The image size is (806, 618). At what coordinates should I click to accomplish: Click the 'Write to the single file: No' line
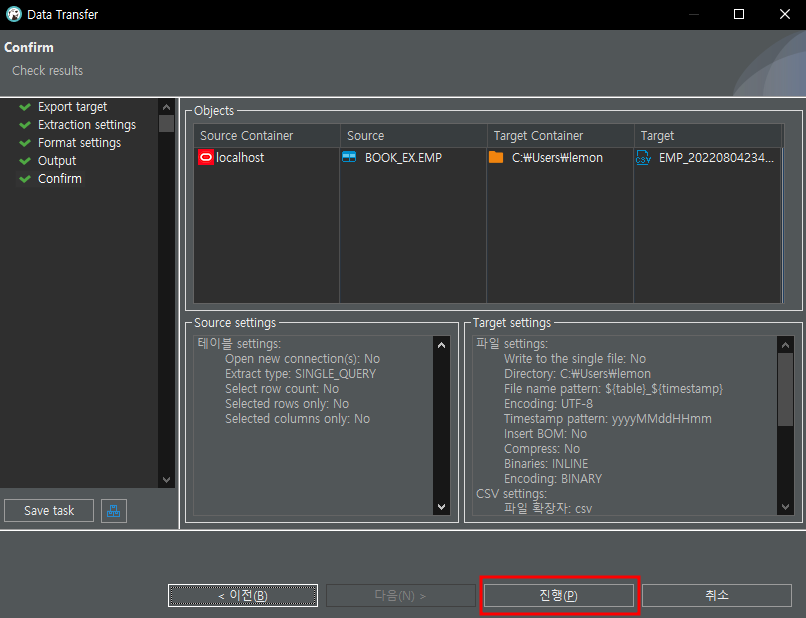click(575, 359)
